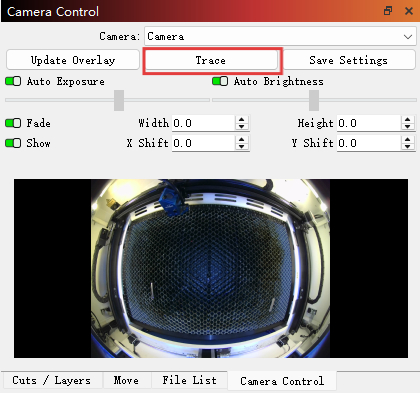Viewport: 420px width, 393px height.
Task: Switch to the Move tab
Action: 126,380
